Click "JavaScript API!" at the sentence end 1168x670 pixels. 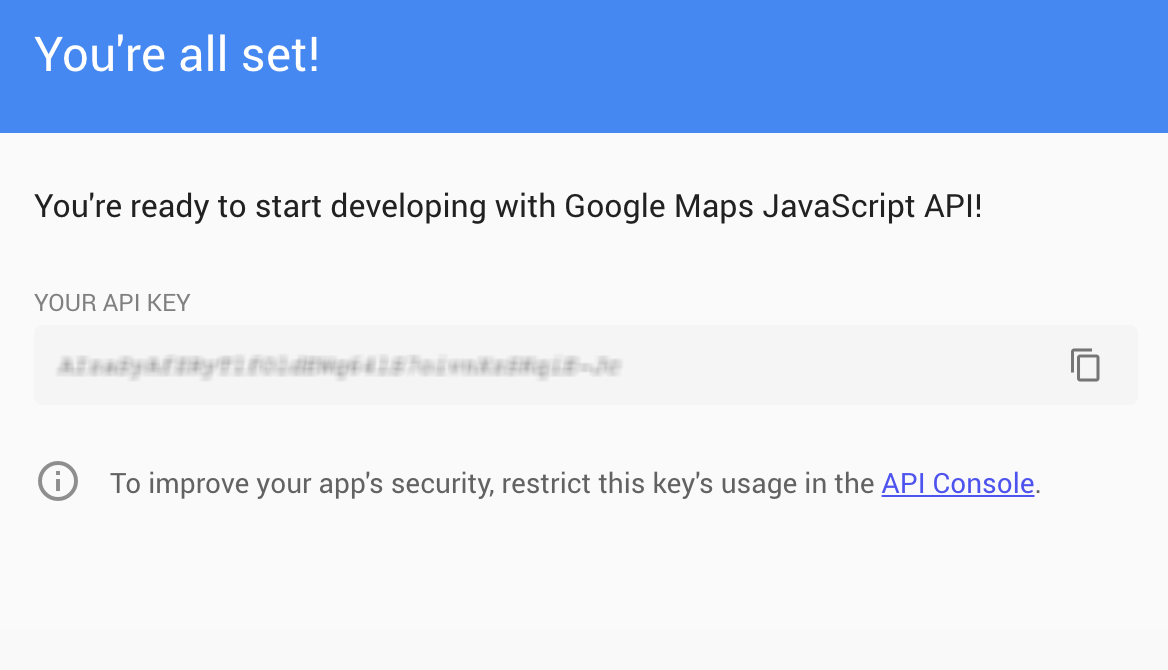pyautogui.click(x=872, y=207)
